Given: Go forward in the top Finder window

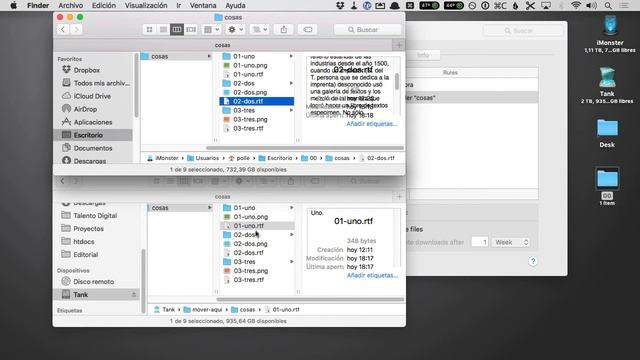Looking at the screenshot, I should pos(76,29).
